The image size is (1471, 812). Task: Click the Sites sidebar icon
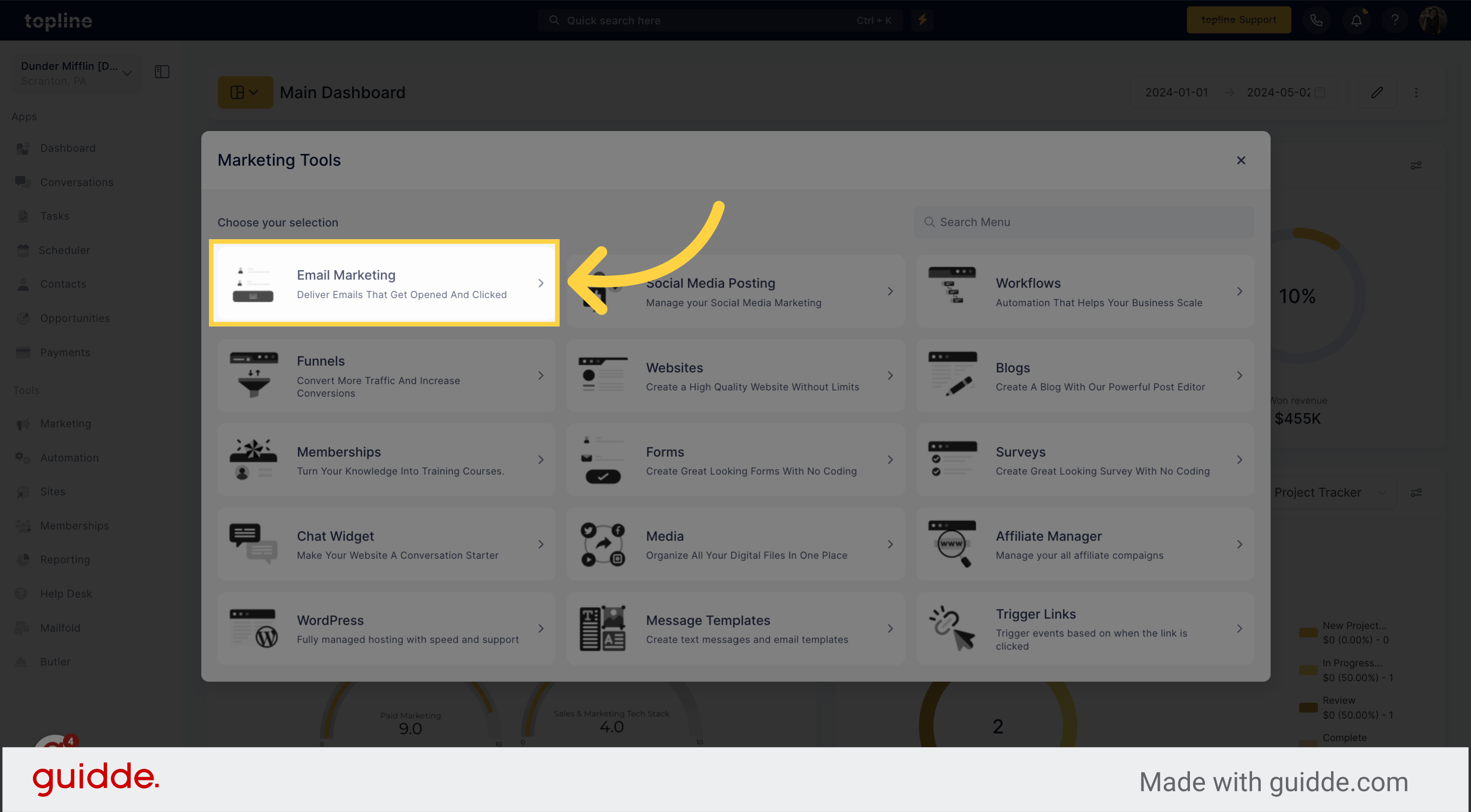pos(23,492)
